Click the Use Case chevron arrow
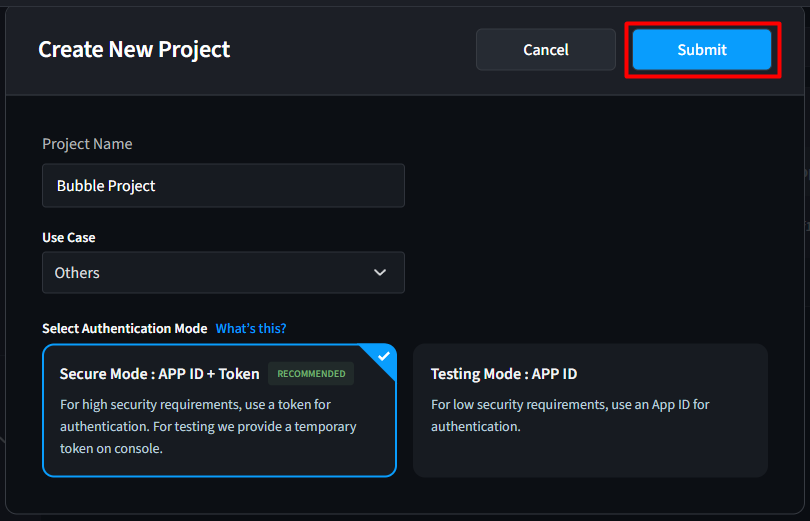The width and height of the screenshot is (810, 521). click(379, 273)
